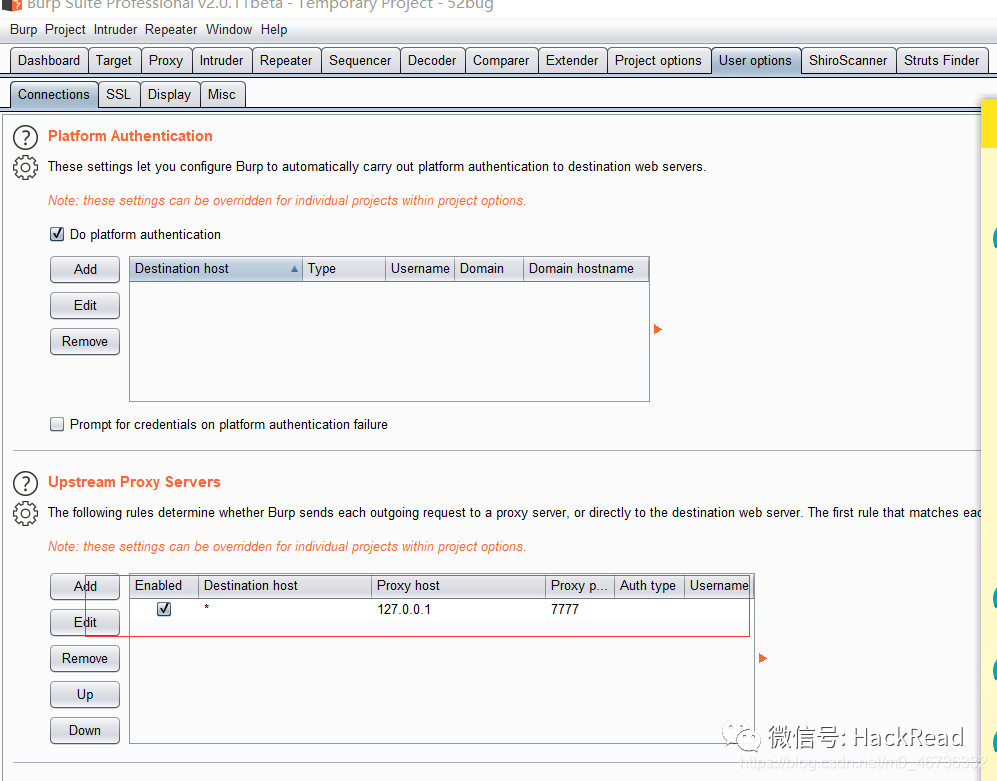Switch to the Display sub-tab
Image resolution: width=997 pixels, height=781 pixels.
tap(169, 94)
